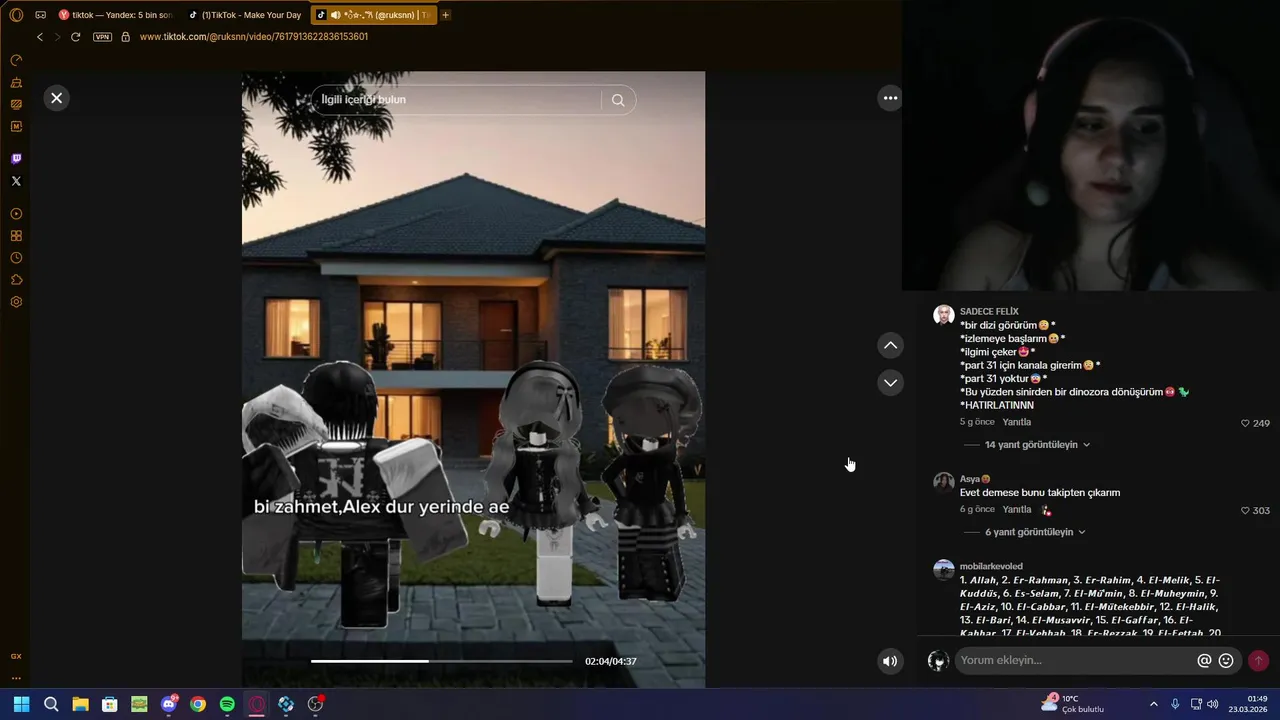Open the Player icon in sidebar
This screenshot has height=720, width=1280.
(x=16, y=214)
